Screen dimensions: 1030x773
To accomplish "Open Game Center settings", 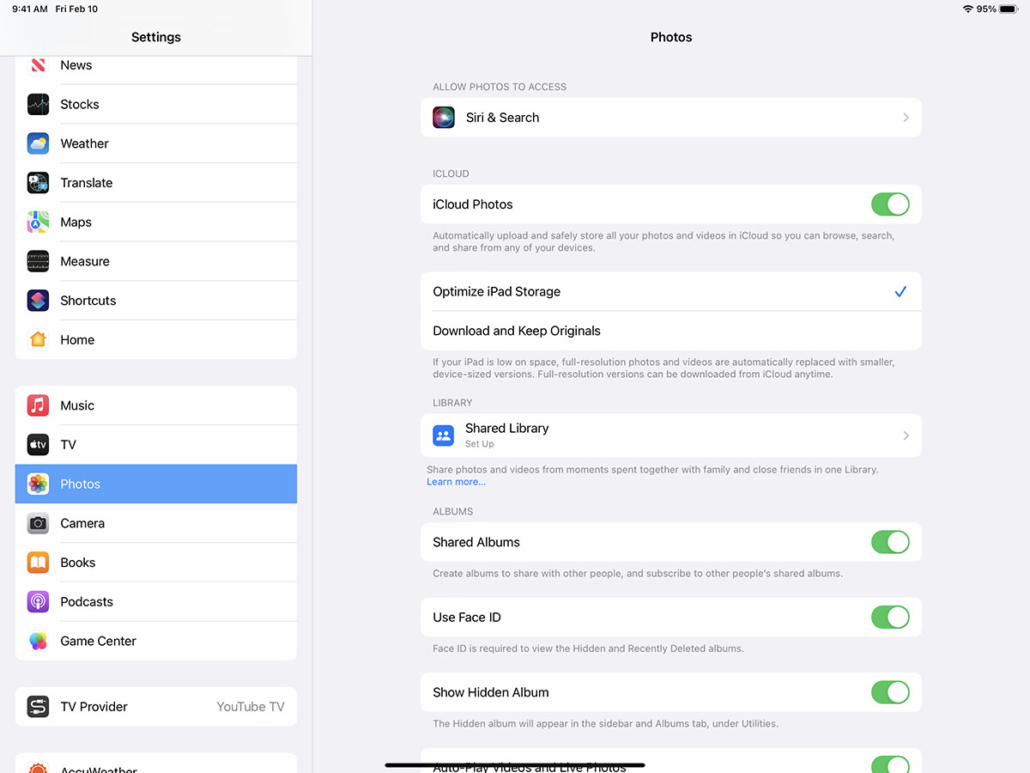I will coord(98,641).
